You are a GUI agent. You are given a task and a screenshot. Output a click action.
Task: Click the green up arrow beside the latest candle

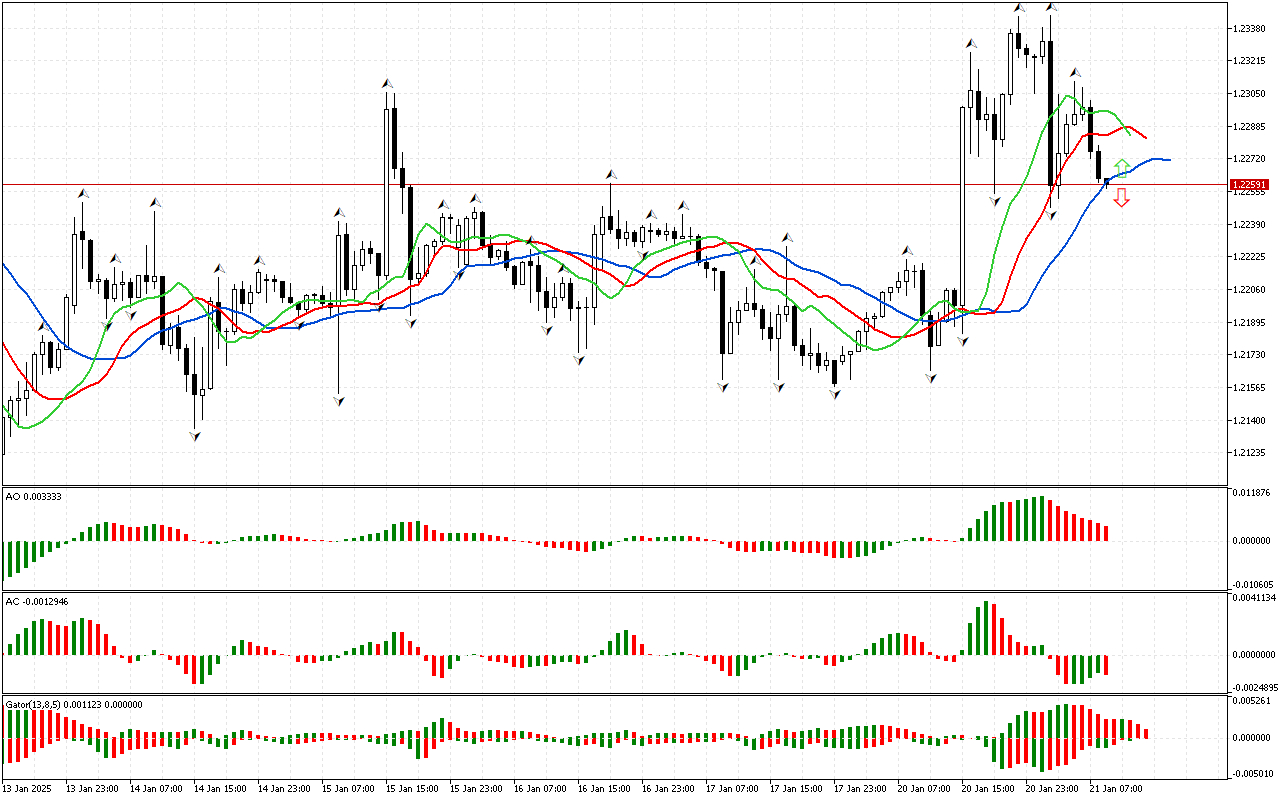click(1122, 167)
